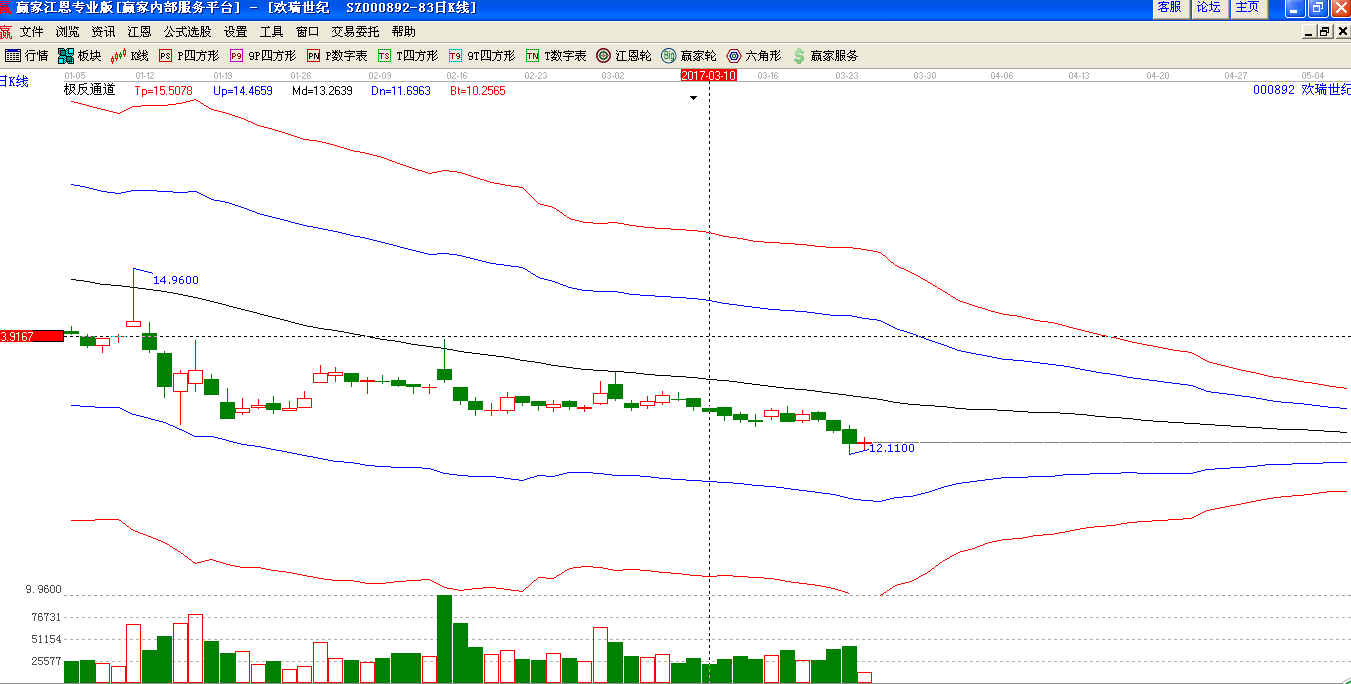Click the Bt=10.2565 value
Image resolution: width=1351 pixels, height=684 pixels.
tap(478, 90)
